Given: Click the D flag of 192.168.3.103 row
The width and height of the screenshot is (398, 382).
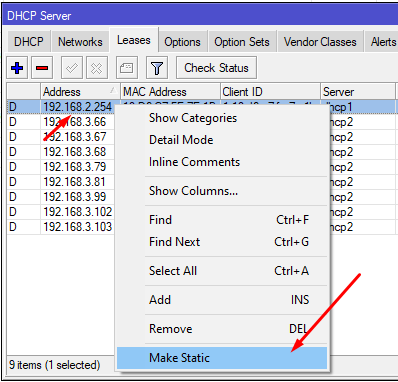Looking at the screenshot, I should tap(13, 227).
